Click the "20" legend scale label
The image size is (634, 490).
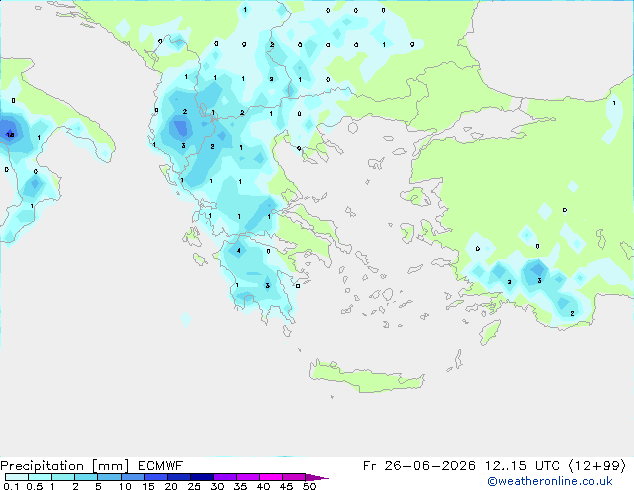[171, 486]
